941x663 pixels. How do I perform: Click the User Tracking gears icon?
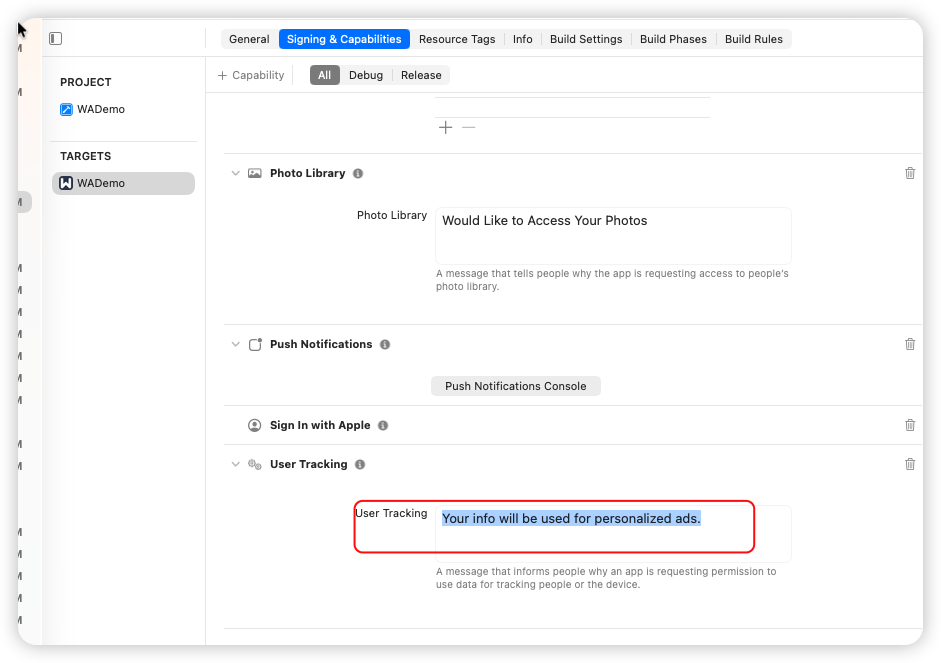(255, 464)
